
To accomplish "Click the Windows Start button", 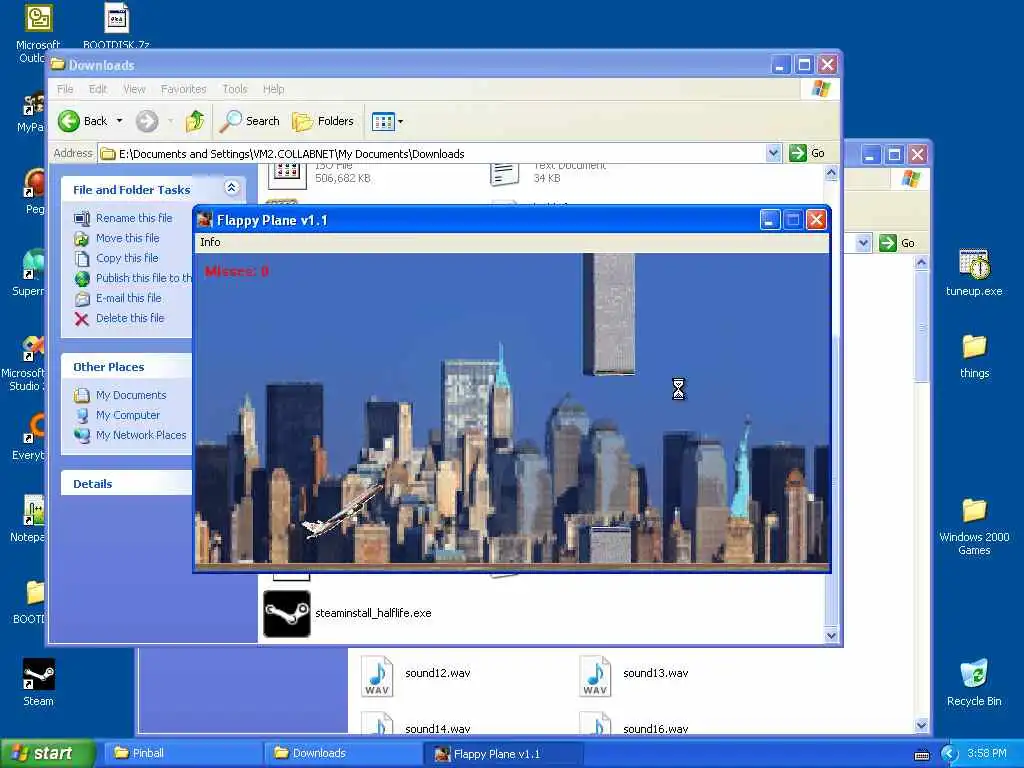I will [x=47, y=753].
